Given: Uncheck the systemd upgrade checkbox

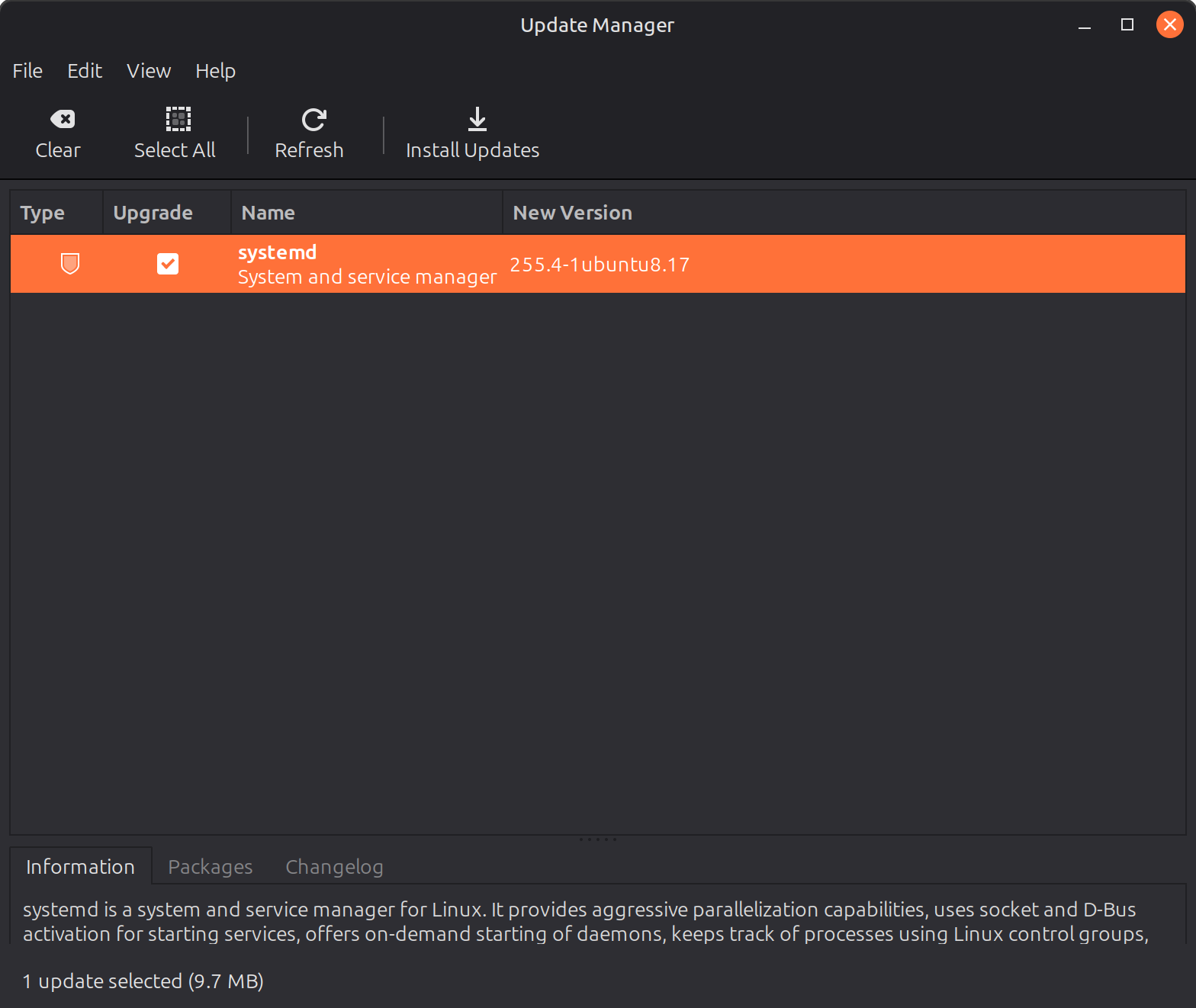Looking at the screenshot, I should click(x=168, y=264).
